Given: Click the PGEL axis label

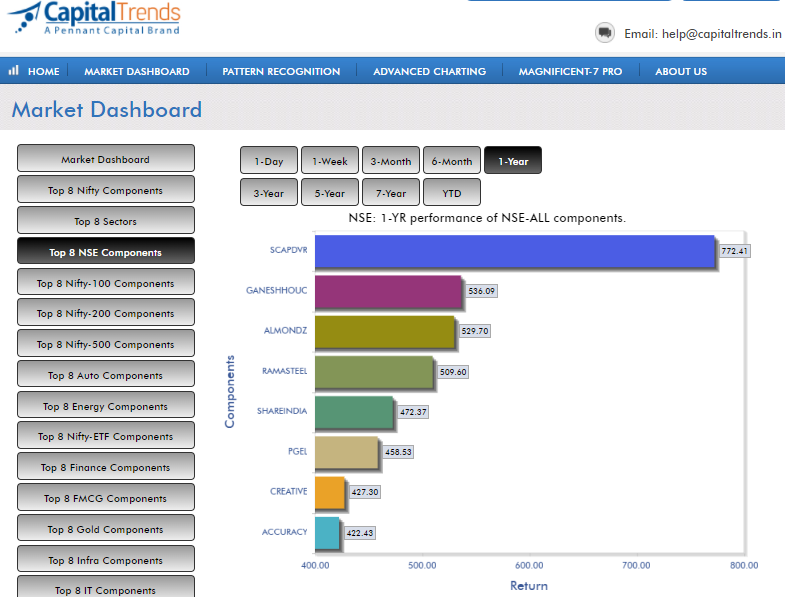Looking at the screenshot, I should (297, 452).
